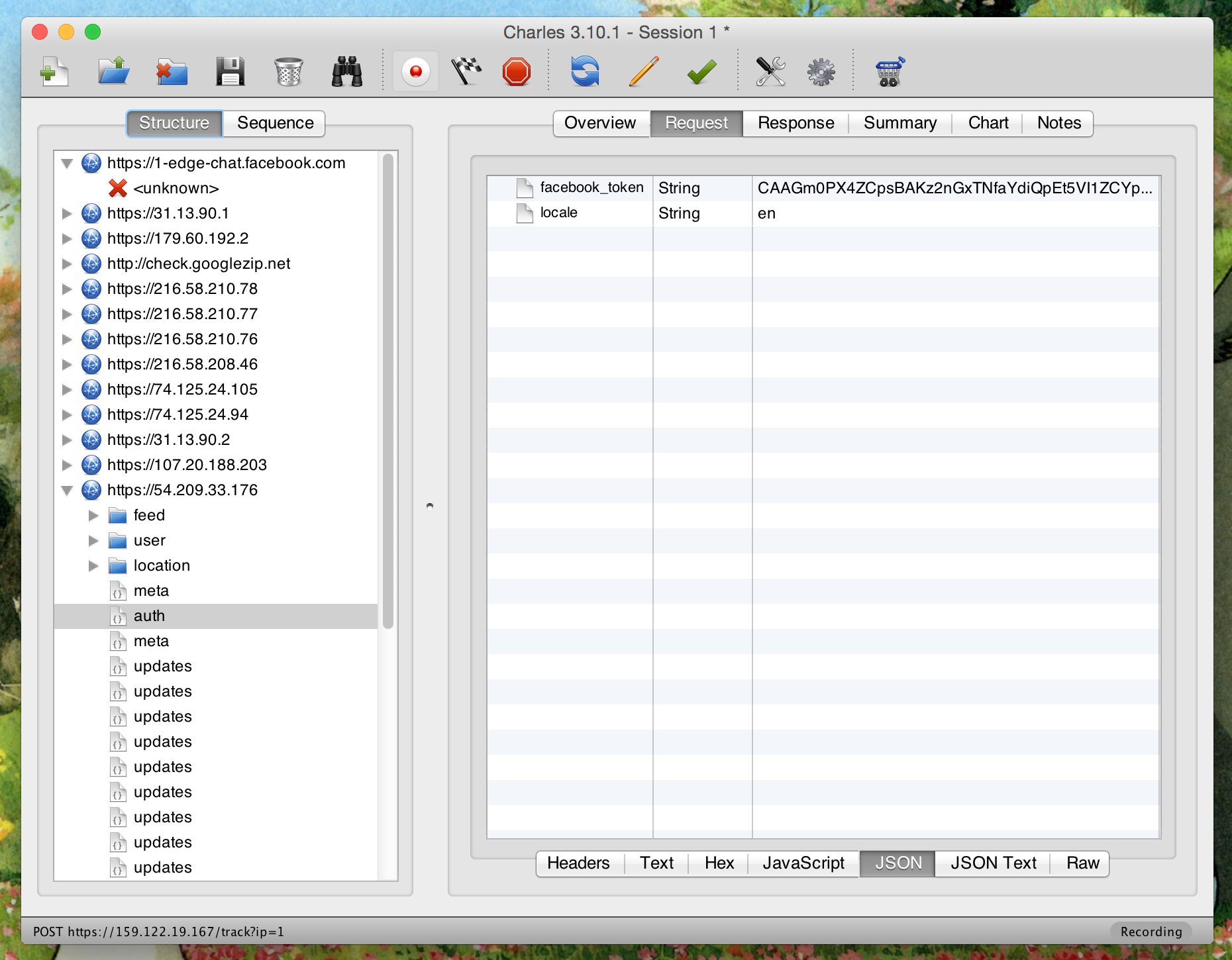Validate the response with green checkmark icon
Image resolution: width=1232 pixels, height=960 pixels.
(x=701, y=72)
